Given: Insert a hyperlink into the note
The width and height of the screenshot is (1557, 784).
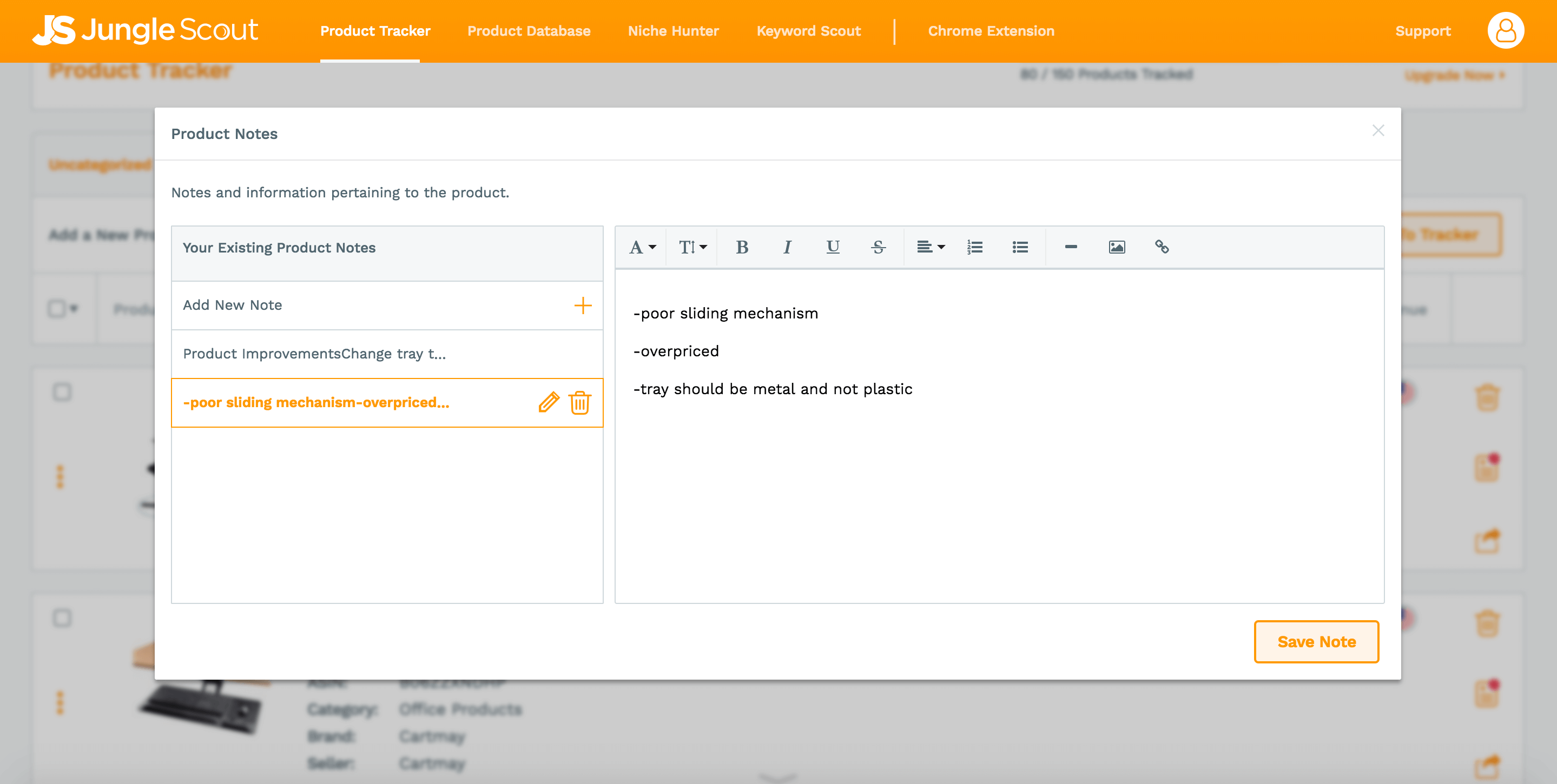Looking at the screenshot, I should [1162, 247].
